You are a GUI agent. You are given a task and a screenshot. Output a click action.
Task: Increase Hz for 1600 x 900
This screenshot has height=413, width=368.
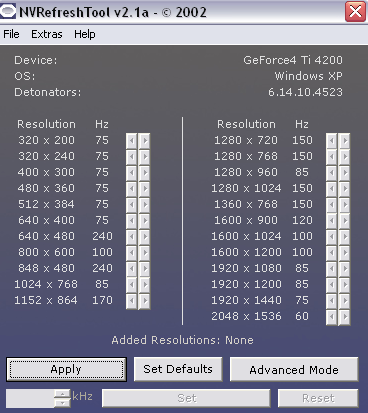tap(344, 221)
